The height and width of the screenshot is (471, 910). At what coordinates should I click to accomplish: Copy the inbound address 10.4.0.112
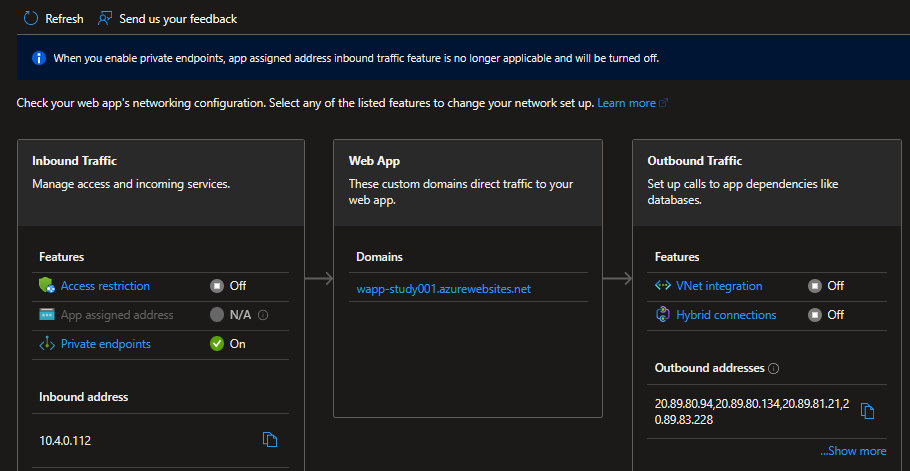(269, 439)
